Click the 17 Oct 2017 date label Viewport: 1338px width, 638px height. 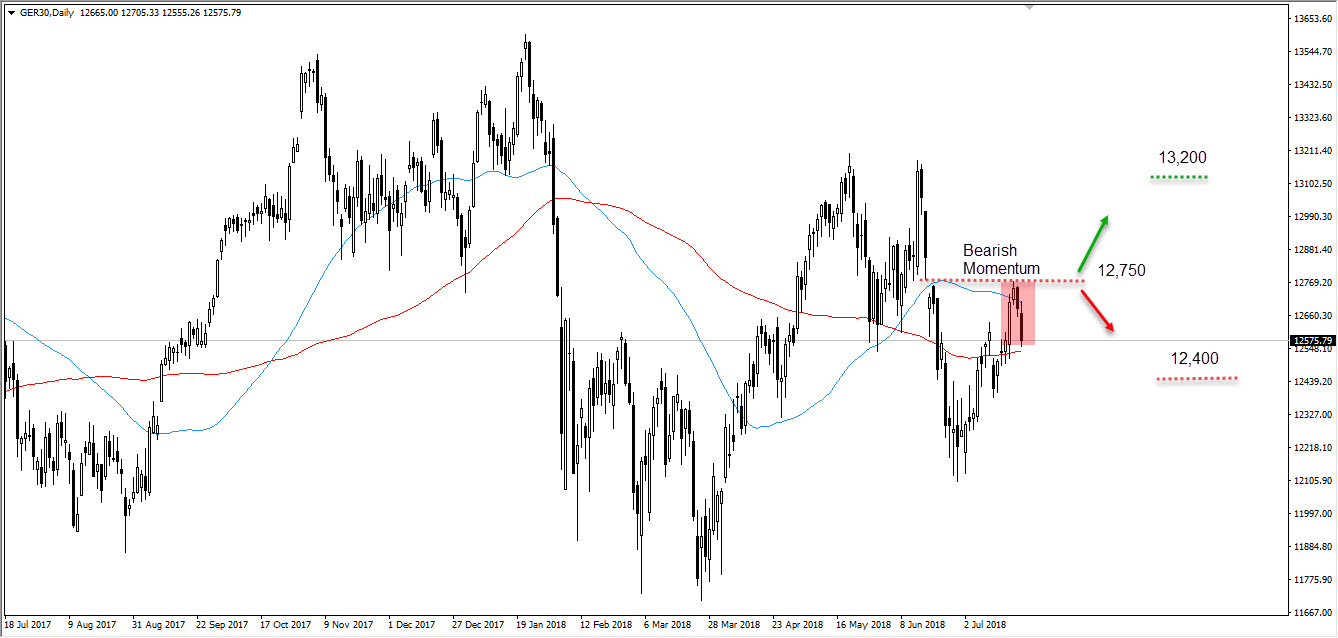coord(286,624)
